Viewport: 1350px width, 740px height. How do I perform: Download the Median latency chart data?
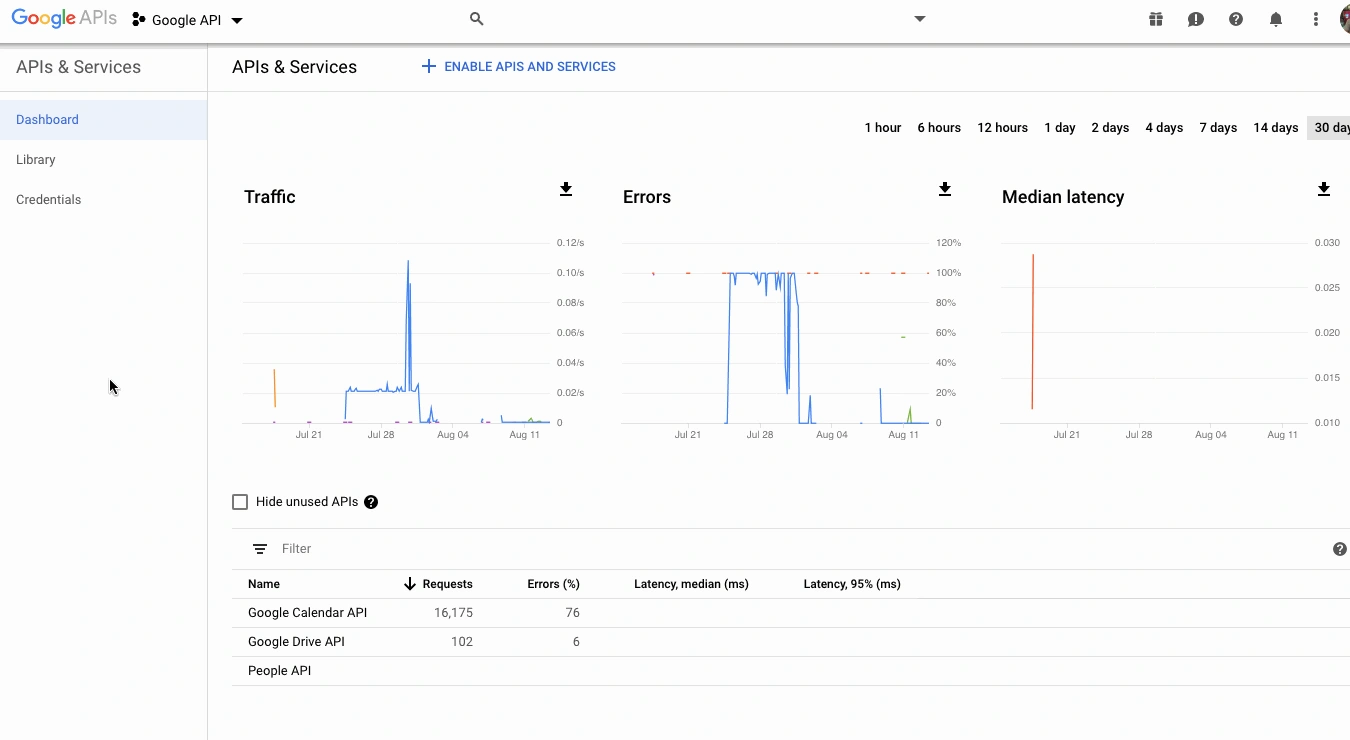coord(1324,189)
